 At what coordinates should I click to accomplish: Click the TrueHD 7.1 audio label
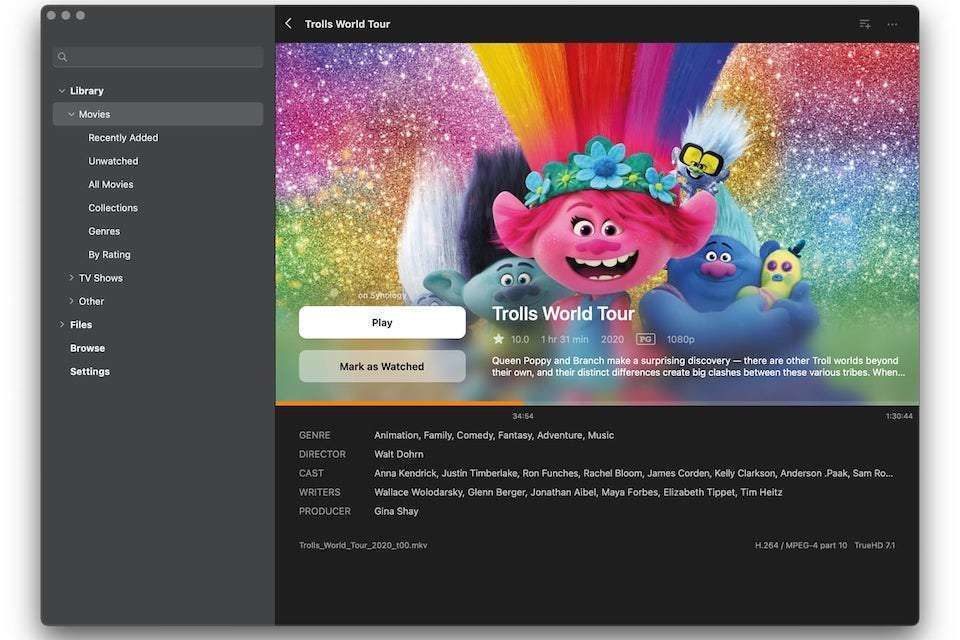click(874, 545)
